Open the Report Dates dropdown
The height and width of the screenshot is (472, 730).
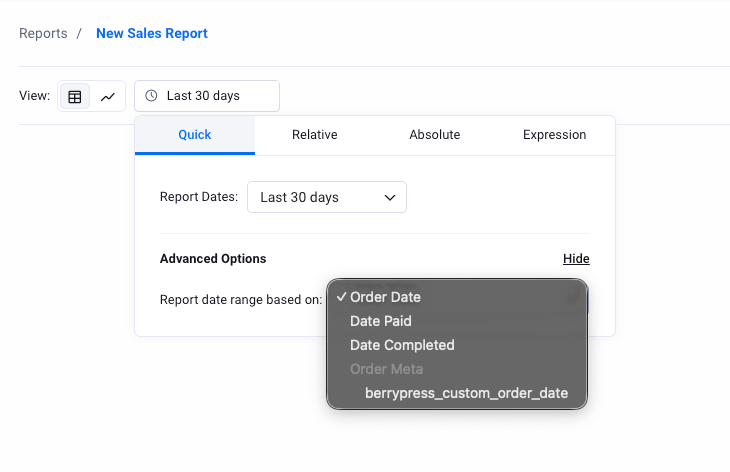pyautogui.click(x=327, y=197)
